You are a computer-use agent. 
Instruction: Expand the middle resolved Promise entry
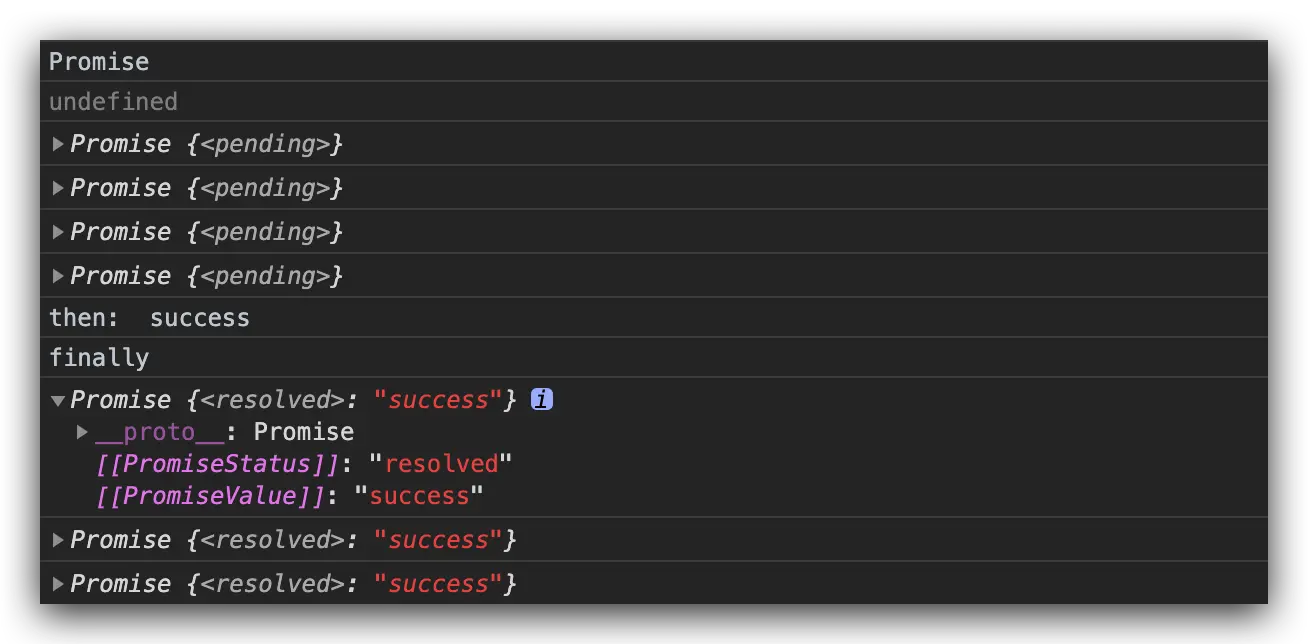click(58, 540)
